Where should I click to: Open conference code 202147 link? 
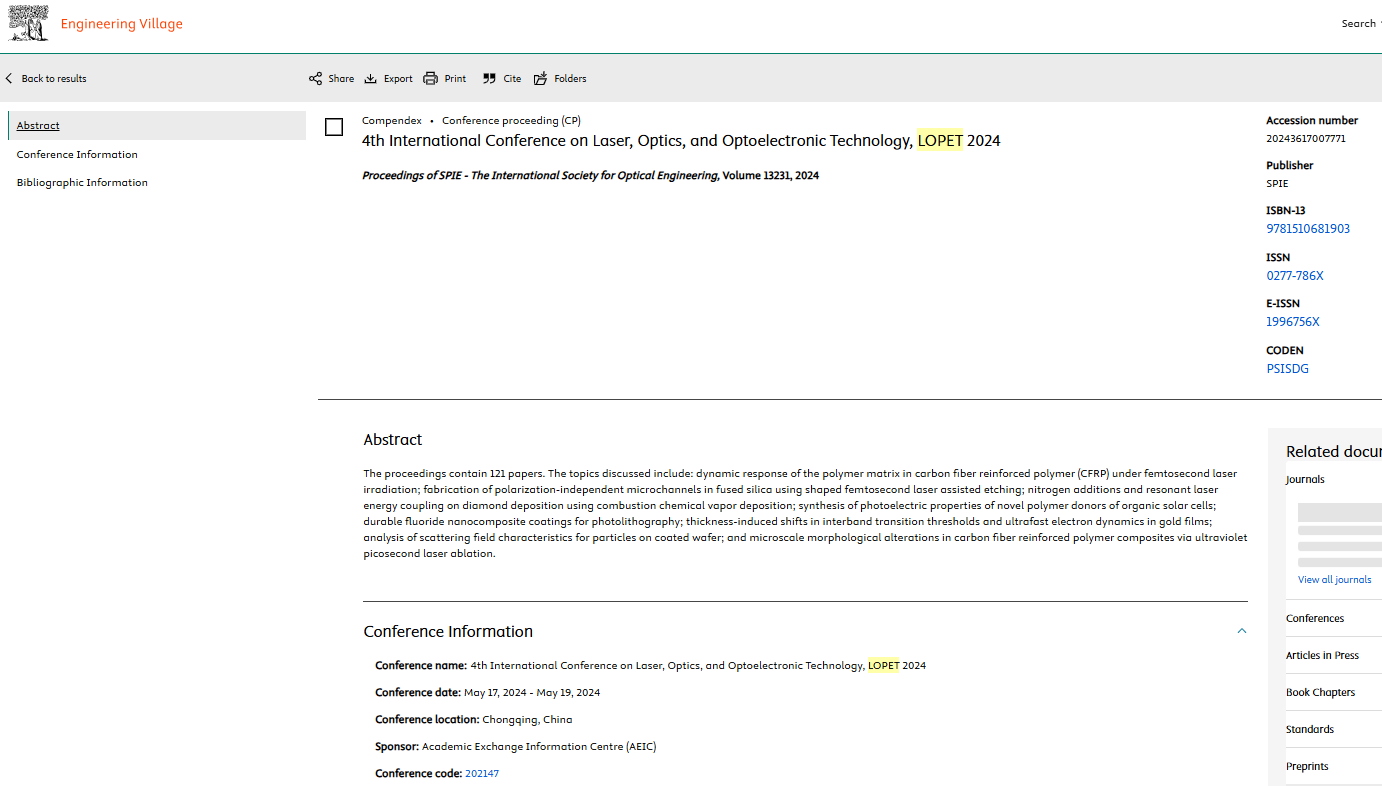coord(481,774)
